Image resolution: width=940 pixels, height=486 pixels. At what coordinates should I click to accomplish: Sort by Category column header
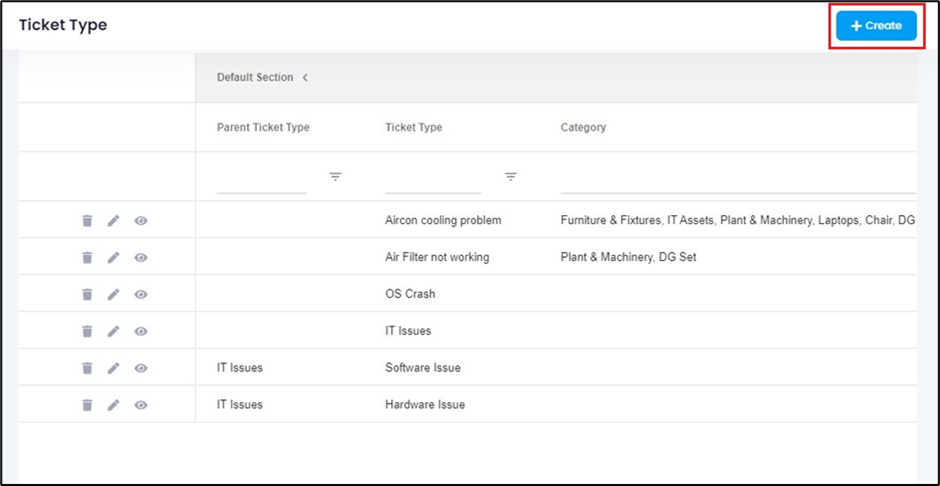click(x=583, y=128)
